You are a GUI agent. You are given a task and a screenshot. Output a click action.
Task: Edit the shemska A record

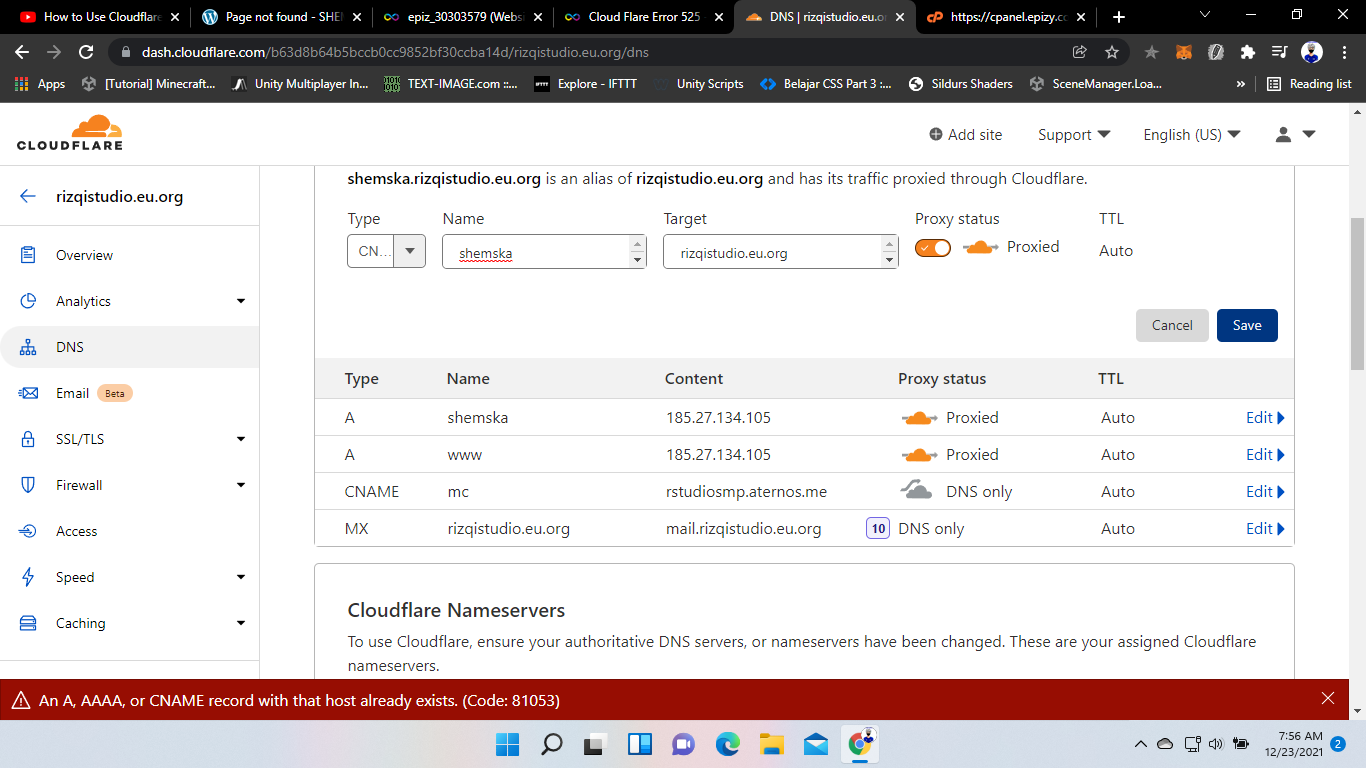(x=1265, y=417)
